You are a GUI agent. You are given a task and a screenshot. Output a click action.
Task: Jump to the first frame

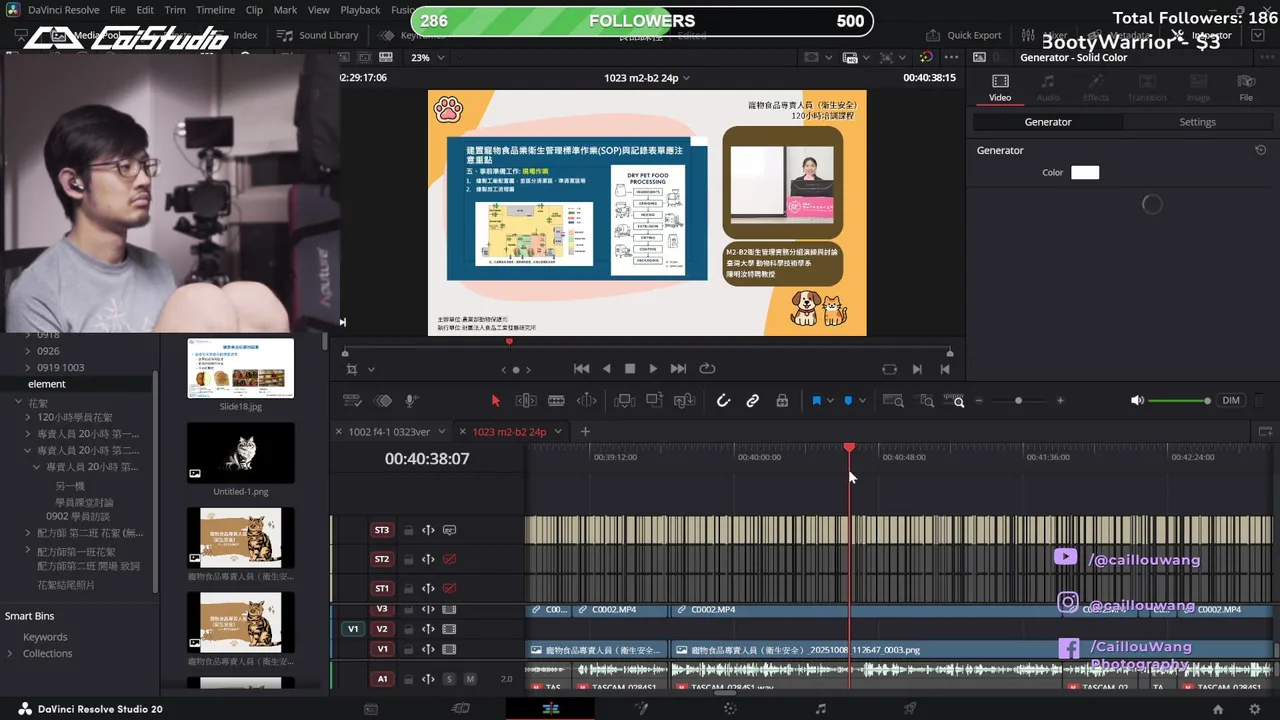click(581, 369)
